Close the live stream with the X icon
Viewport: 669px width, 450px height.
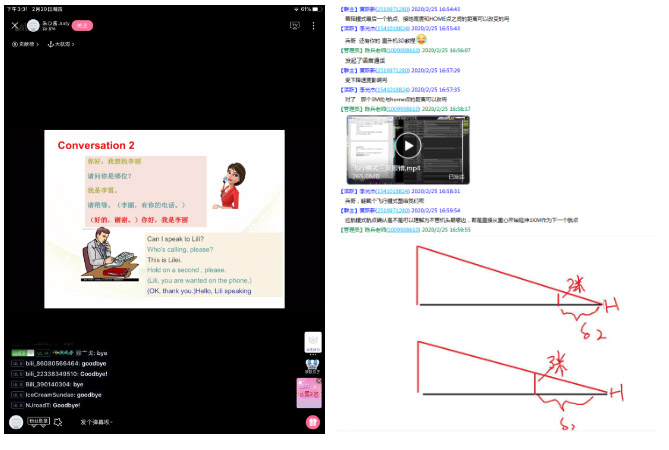pyautogui.click(x=14, y=26)
